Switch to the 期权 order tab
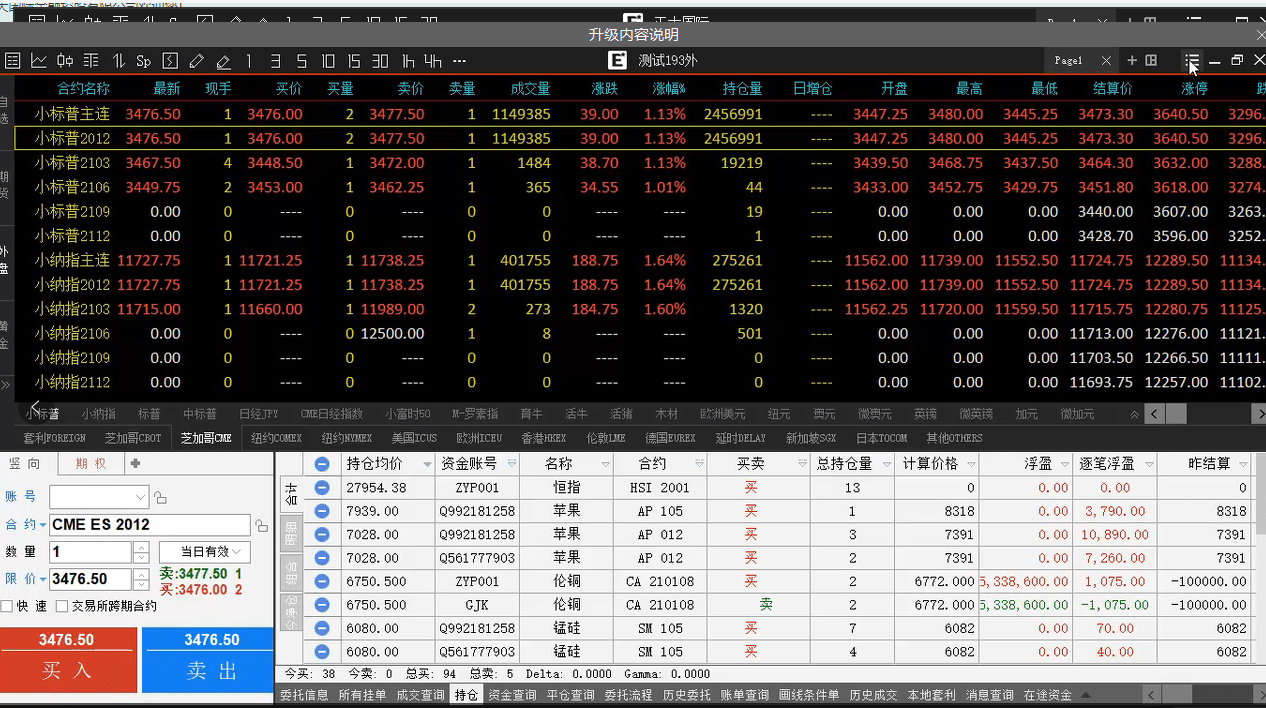1266x708 pixels. [x=90, y=464]
